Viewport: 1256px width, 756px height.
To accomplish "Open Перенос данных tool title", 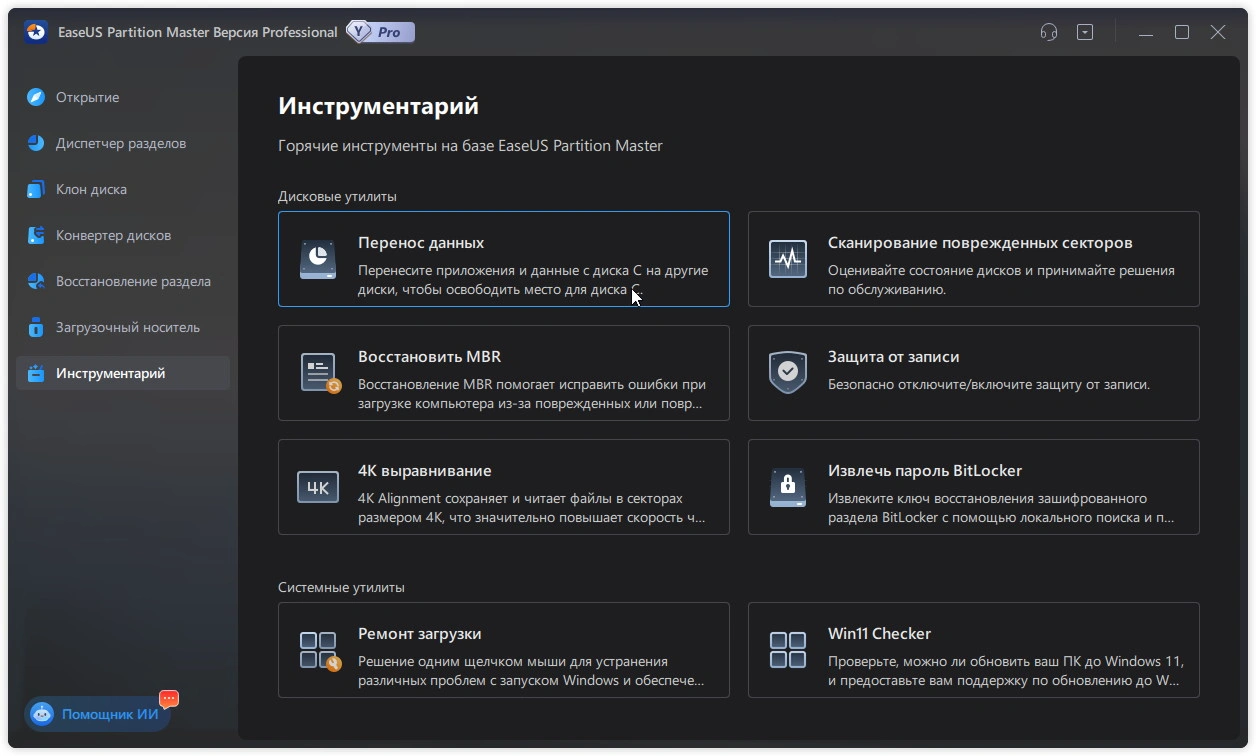I will point(421,243).
